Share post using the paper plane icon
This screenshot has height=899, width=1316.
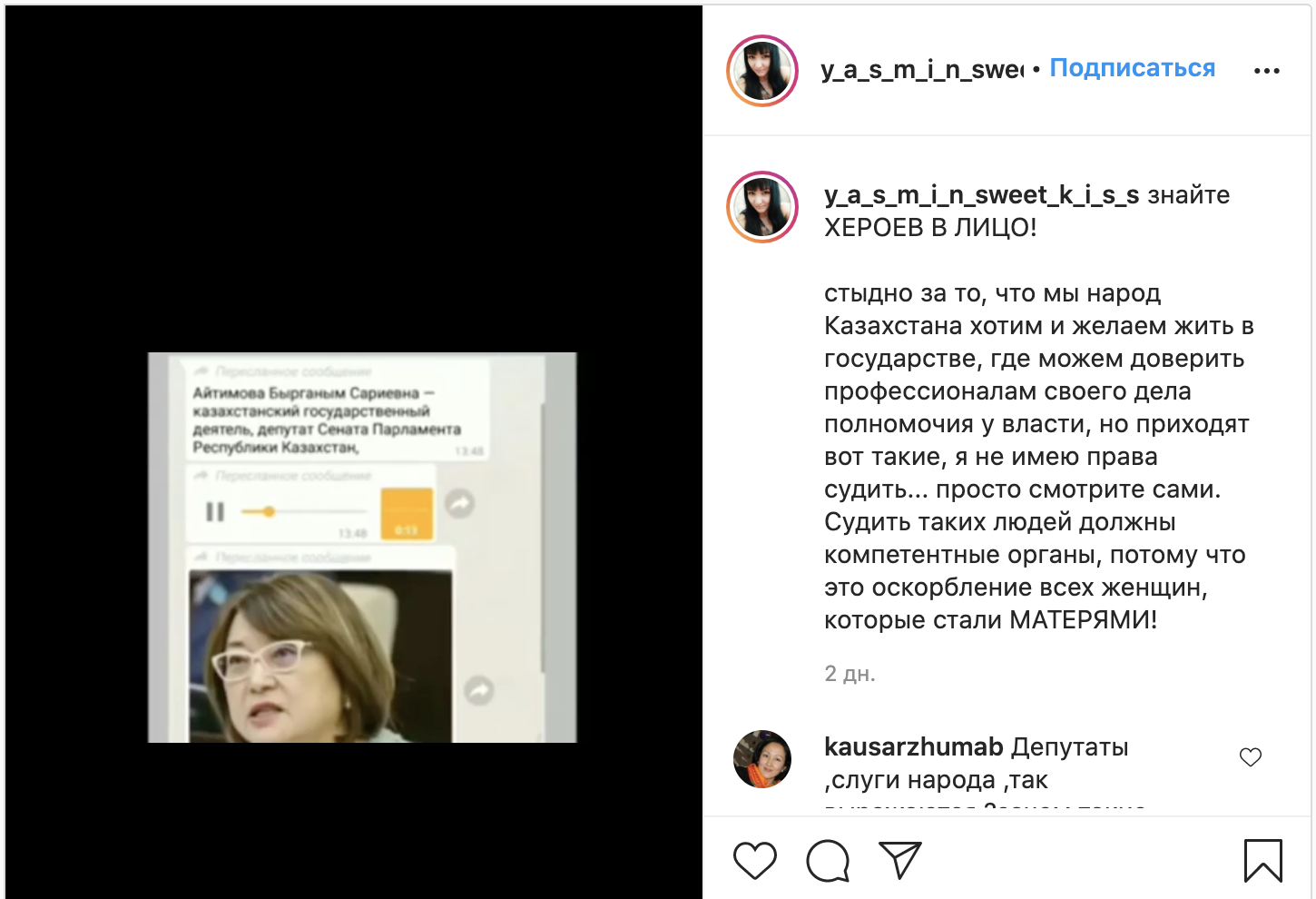point(900,860)
